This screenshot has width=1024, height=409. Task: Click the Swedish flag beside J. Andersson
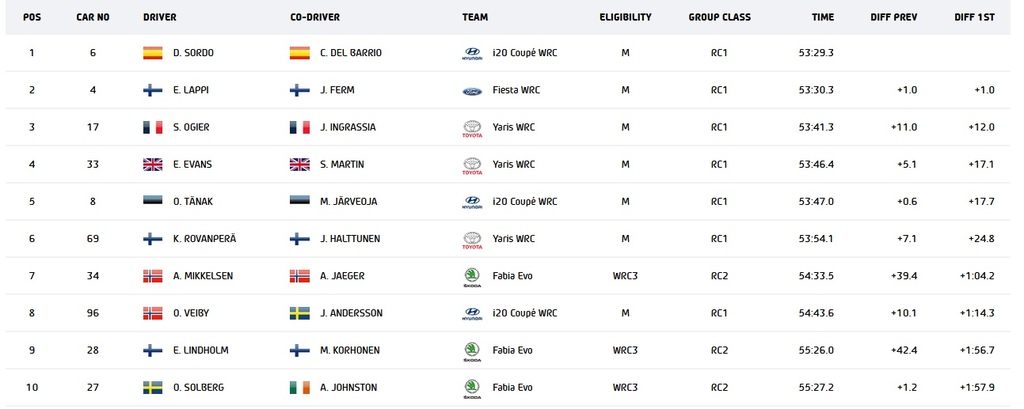coord(300,313)
